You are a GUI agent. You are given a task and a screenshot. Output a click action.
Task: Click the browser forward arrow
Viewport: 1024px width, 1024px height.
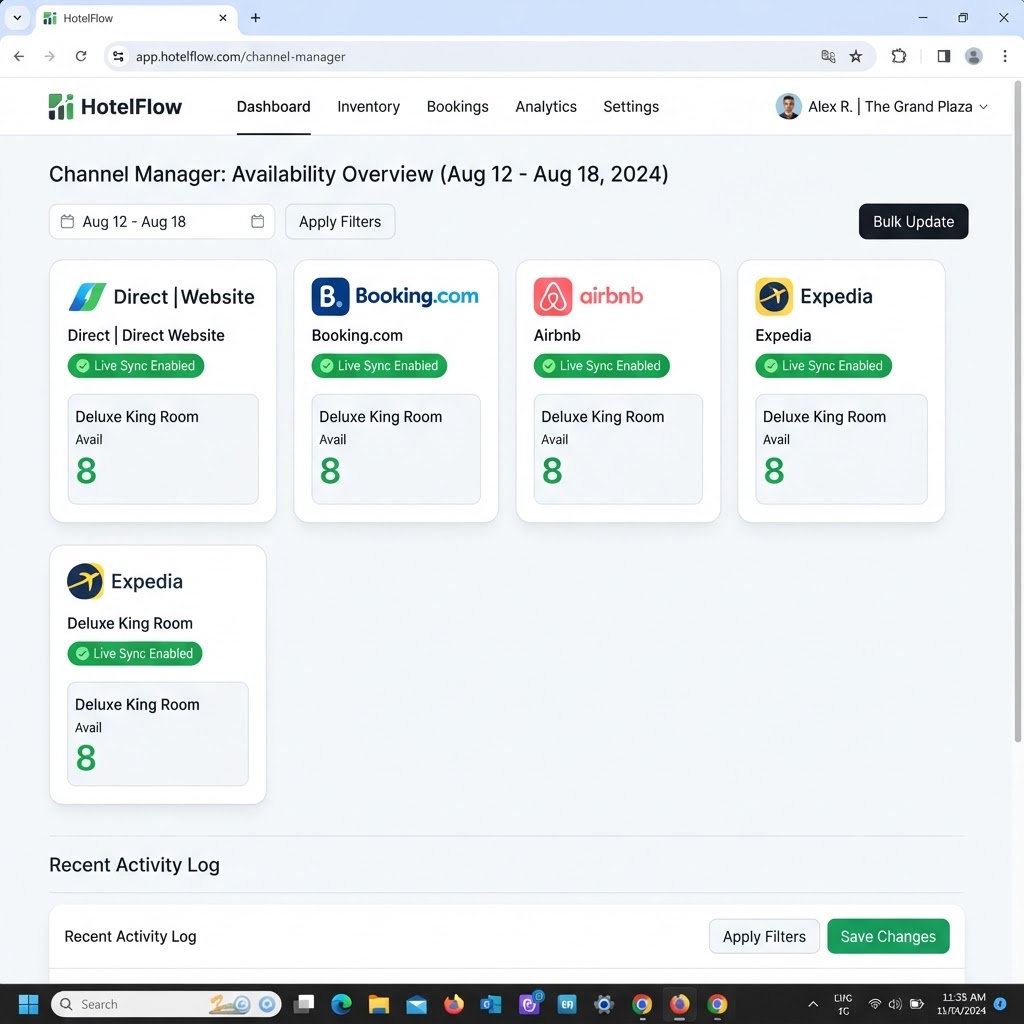click(50, 56)
